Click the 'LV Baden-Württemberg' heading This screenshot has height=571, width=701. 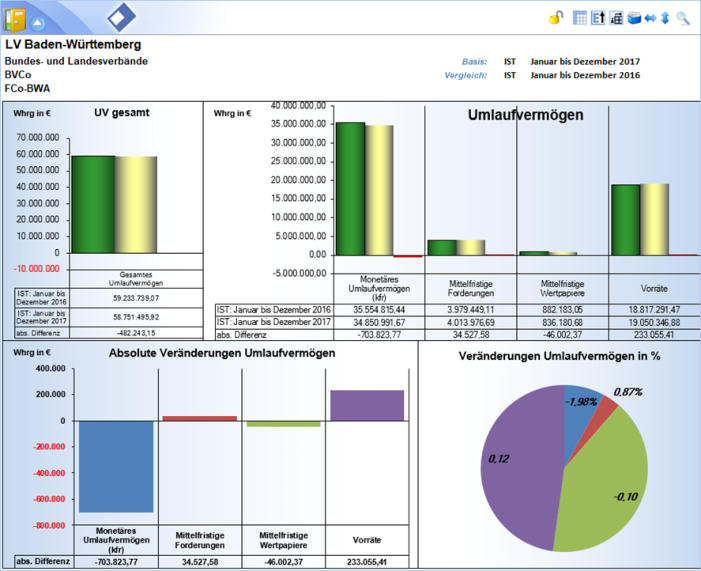[x=73, y=45]
